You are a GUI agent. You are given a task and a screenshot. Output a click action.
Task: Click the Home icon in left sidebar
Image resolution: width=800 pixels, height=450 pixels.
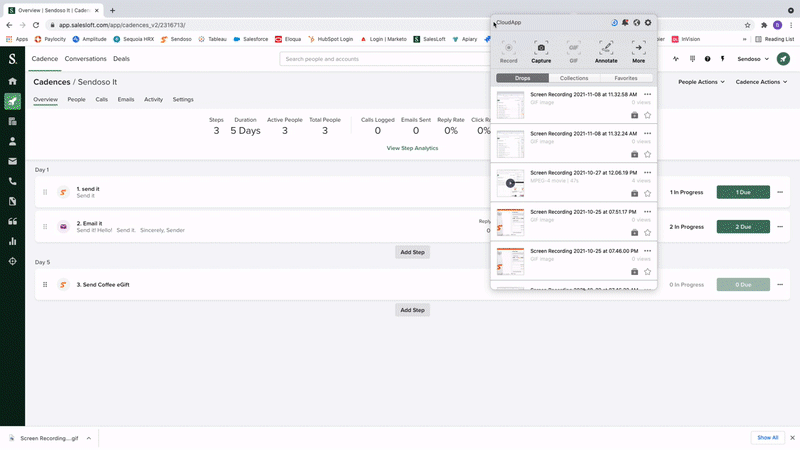coord(12,81)
